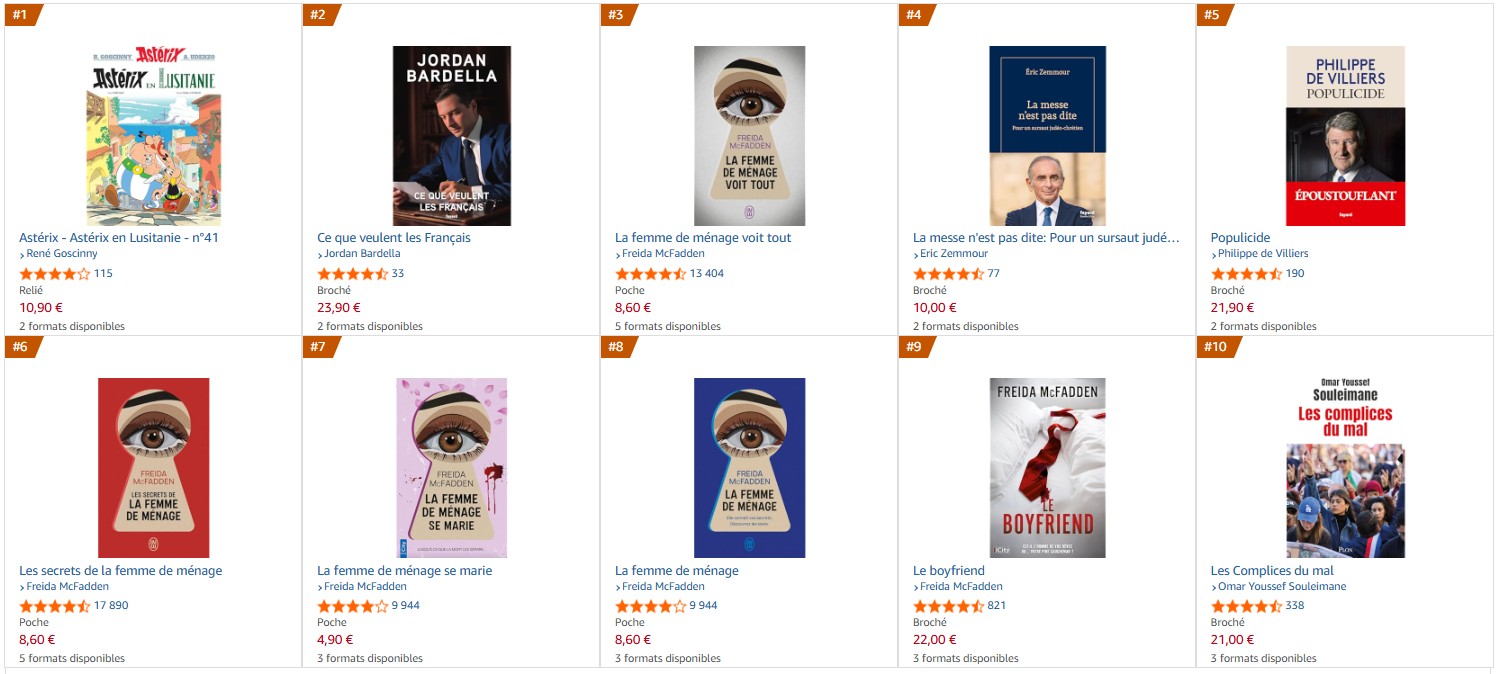Click the #10 rank badge
This screenshot has height=674, width=1500.
click(1219, 347)
